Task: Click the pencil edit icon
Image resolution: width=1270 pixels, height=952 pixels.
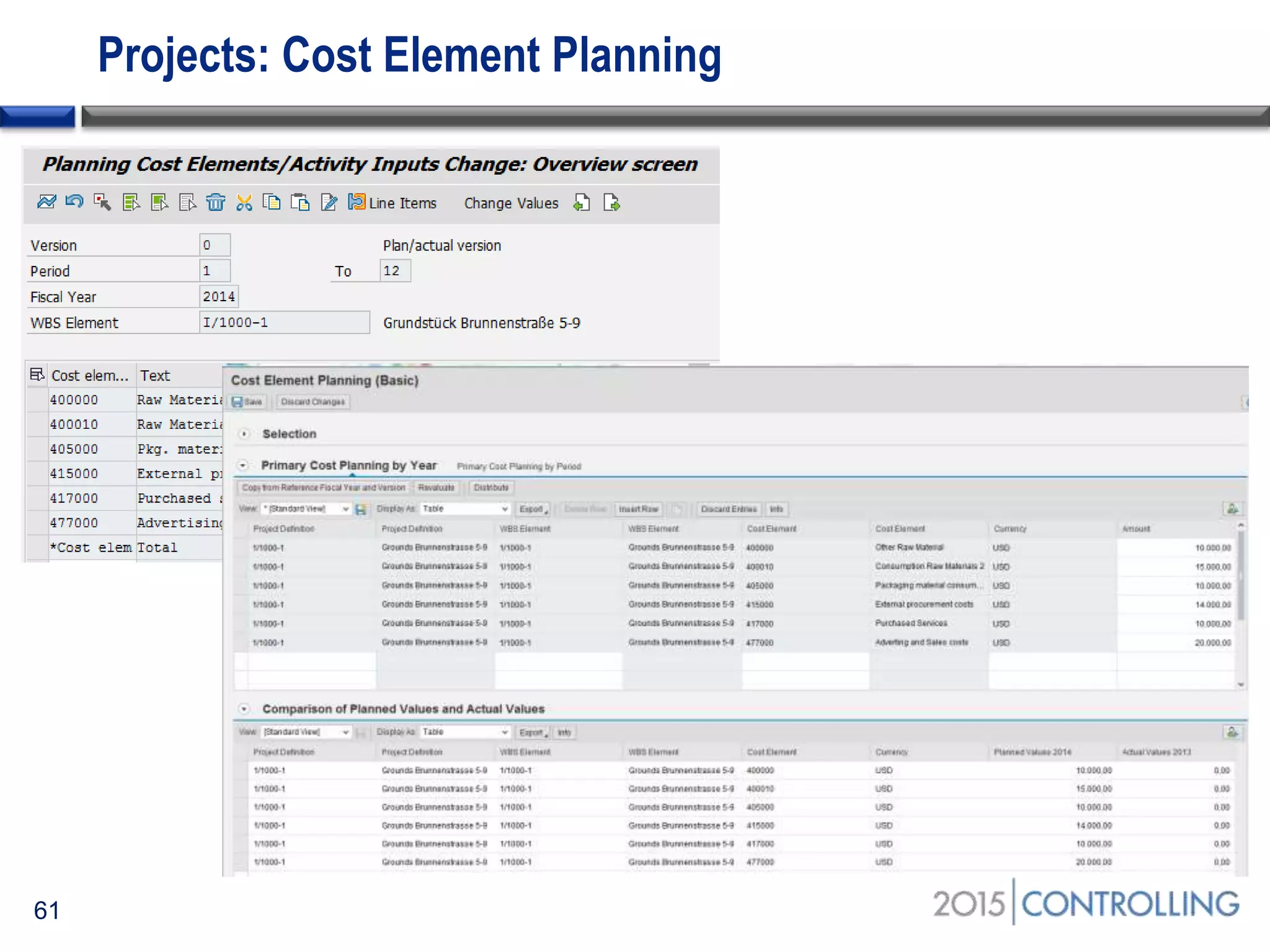Action: (x=329, y=202)
